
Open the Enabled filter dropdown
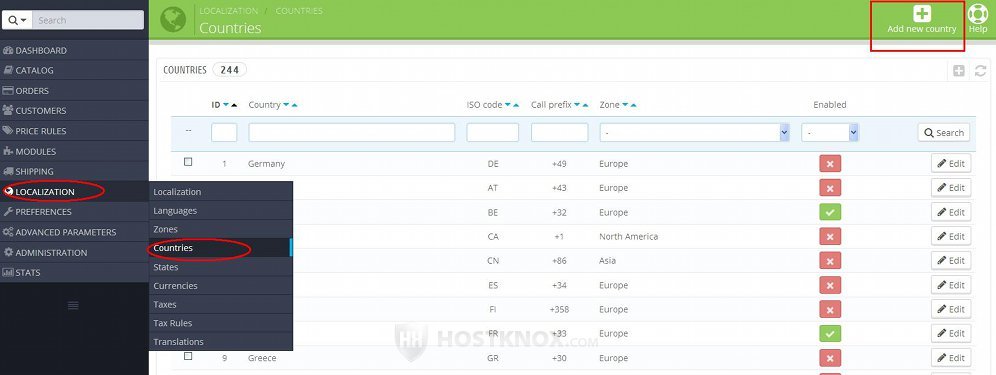tap(830, 132)
